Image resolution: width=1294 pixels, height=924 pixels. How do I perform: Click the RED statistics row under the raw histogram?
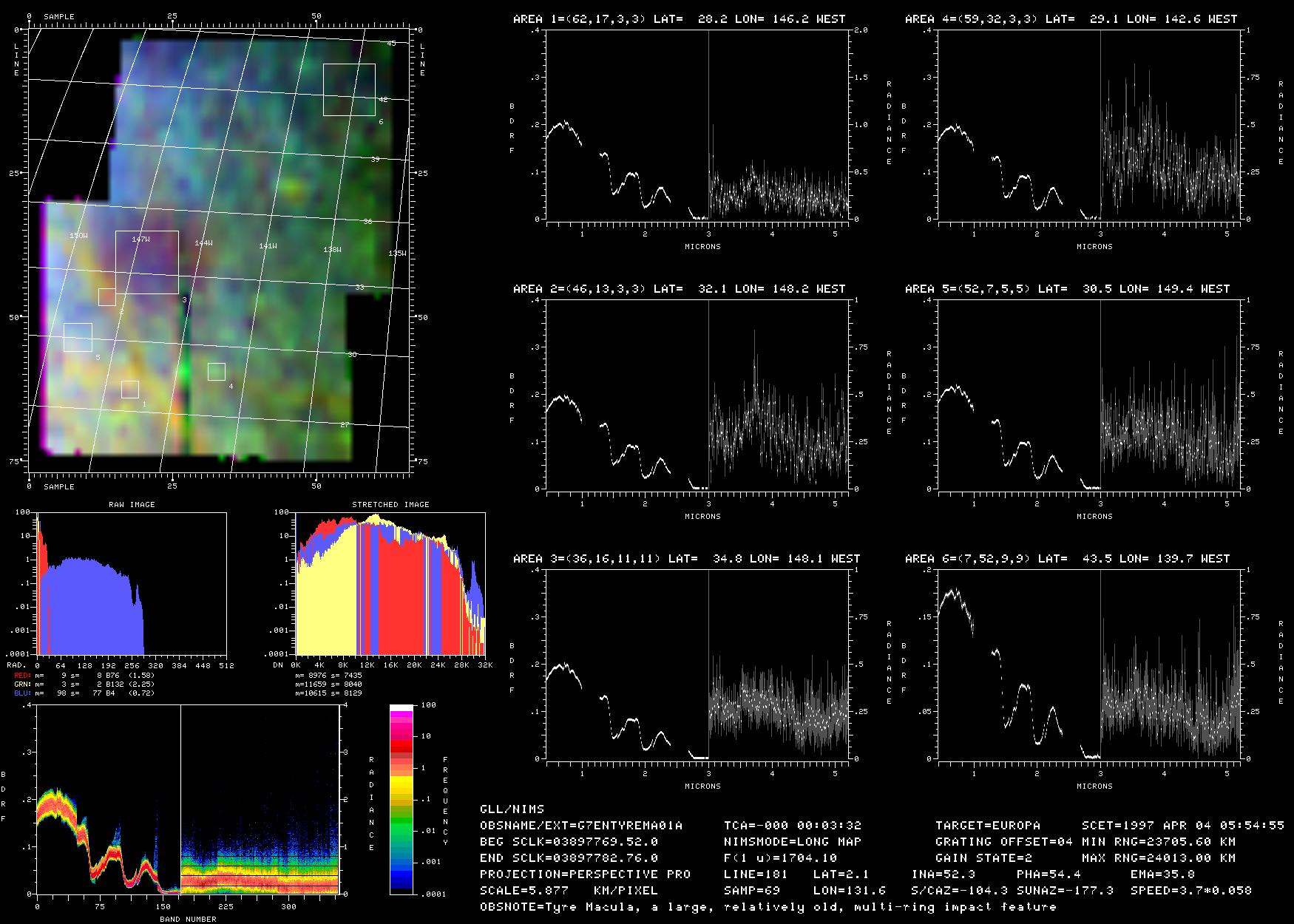coord(84,675)
